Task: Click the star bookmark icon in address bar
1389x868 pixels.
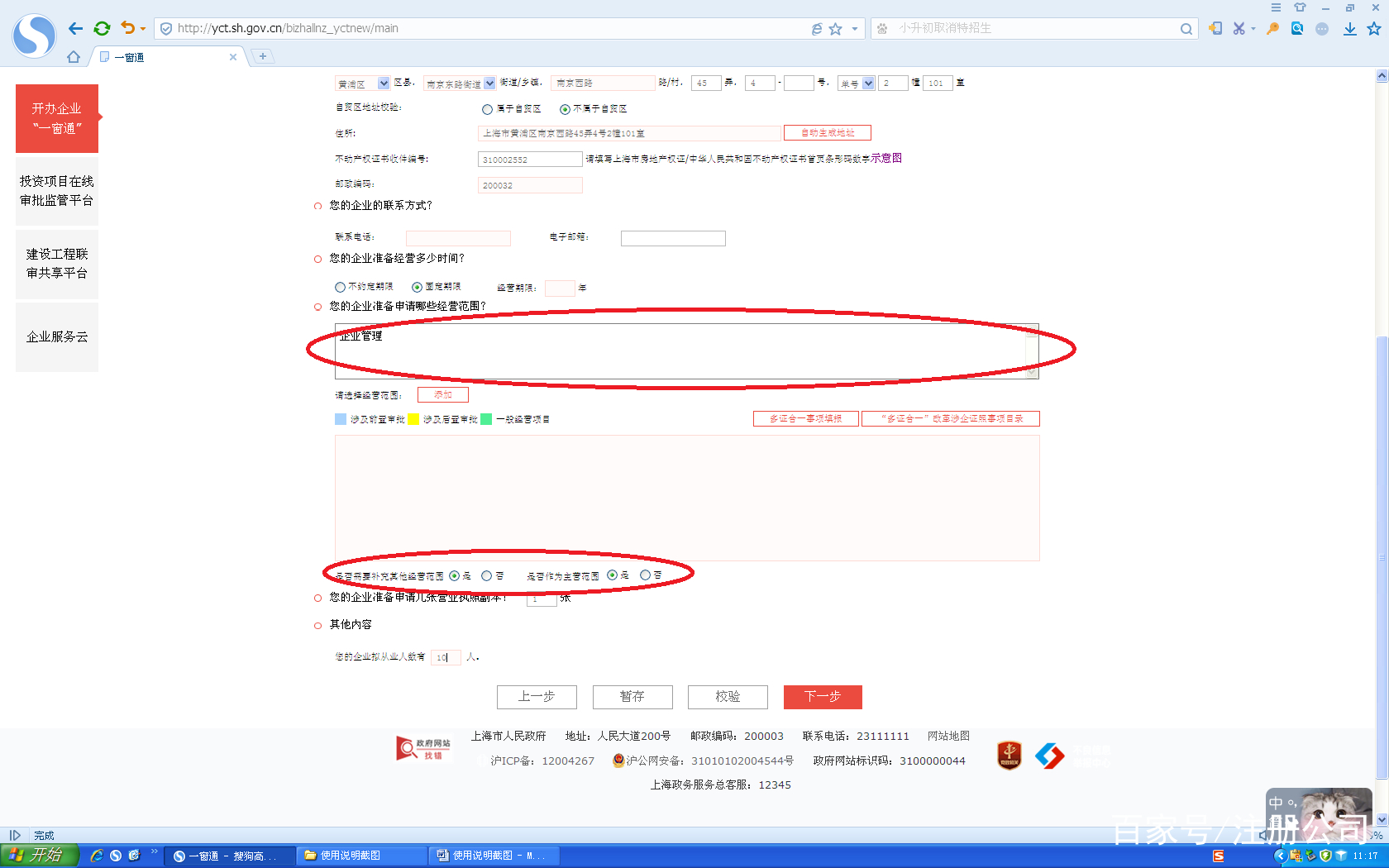Action: 837,27
